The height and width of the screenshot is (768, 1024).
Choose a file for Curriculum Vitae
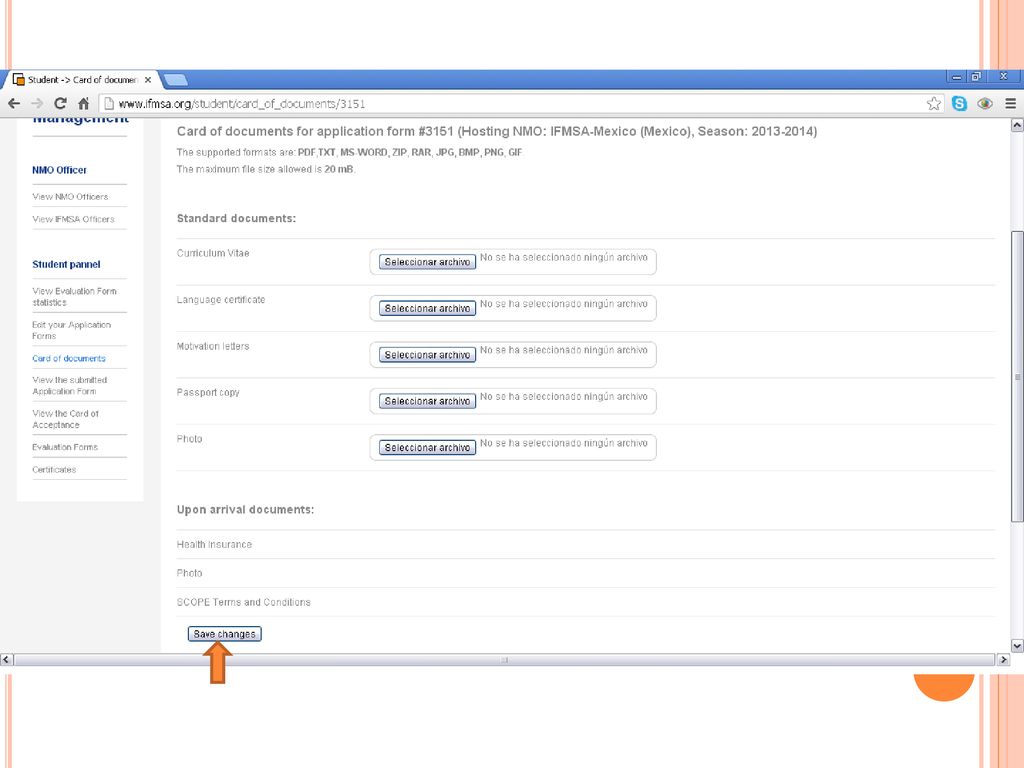(x=427, y=262)
